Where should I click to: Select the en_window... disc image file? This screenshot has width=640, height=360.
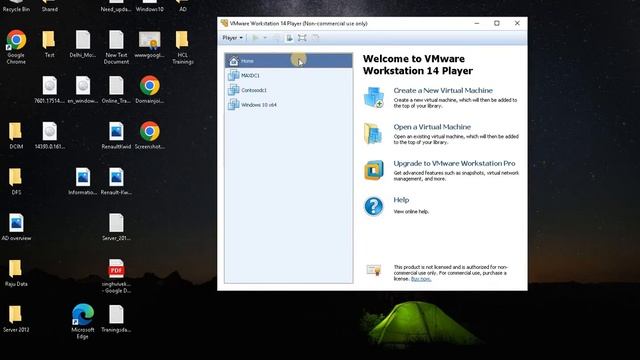(82, 89)
